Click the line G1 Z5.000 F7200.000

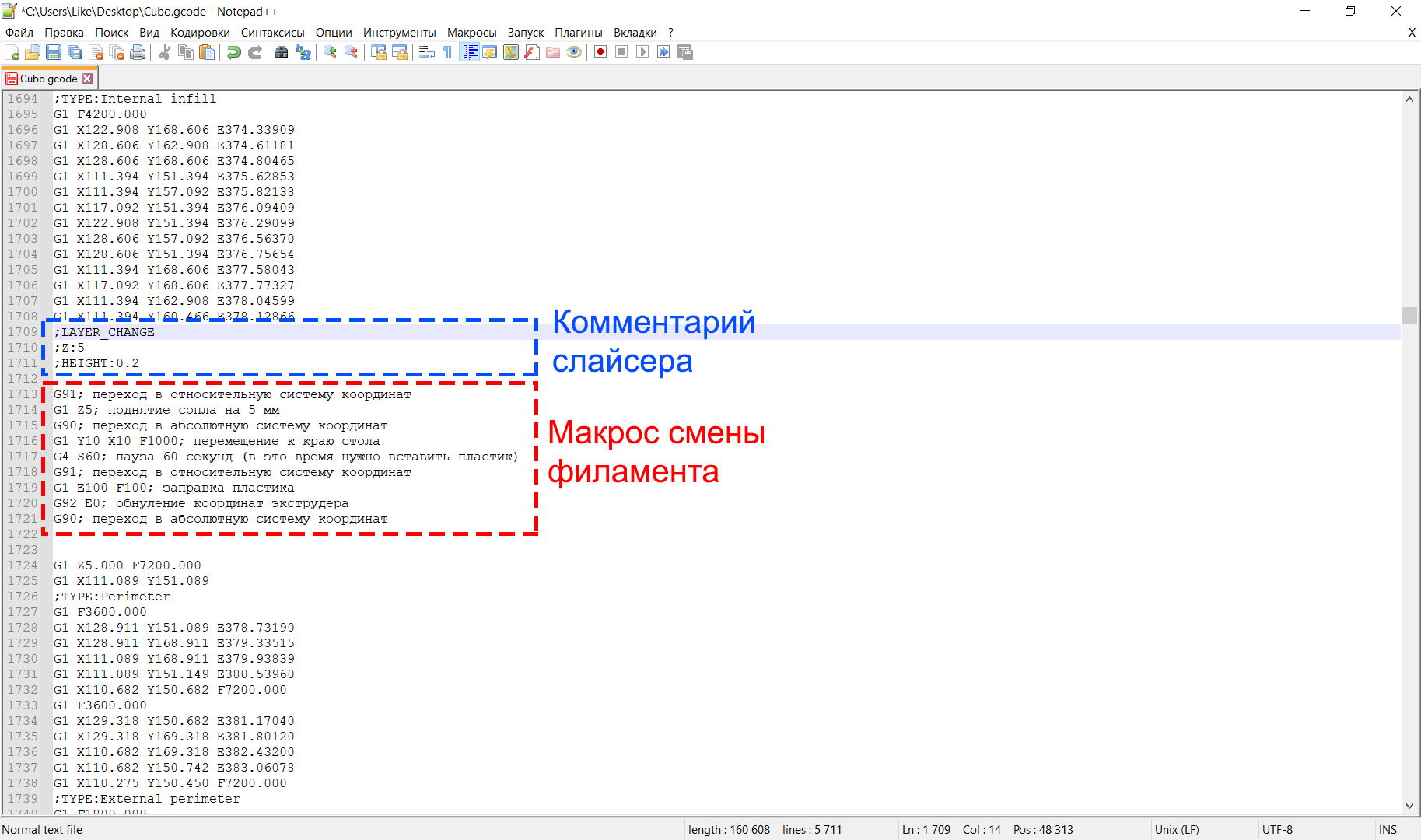point(127,565)
